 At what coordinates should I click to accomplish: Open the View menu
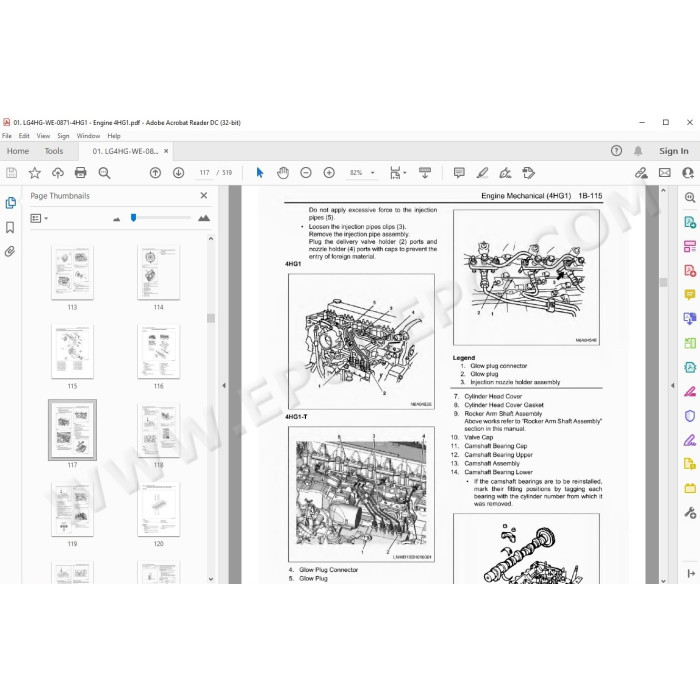[x=43, y=136]
